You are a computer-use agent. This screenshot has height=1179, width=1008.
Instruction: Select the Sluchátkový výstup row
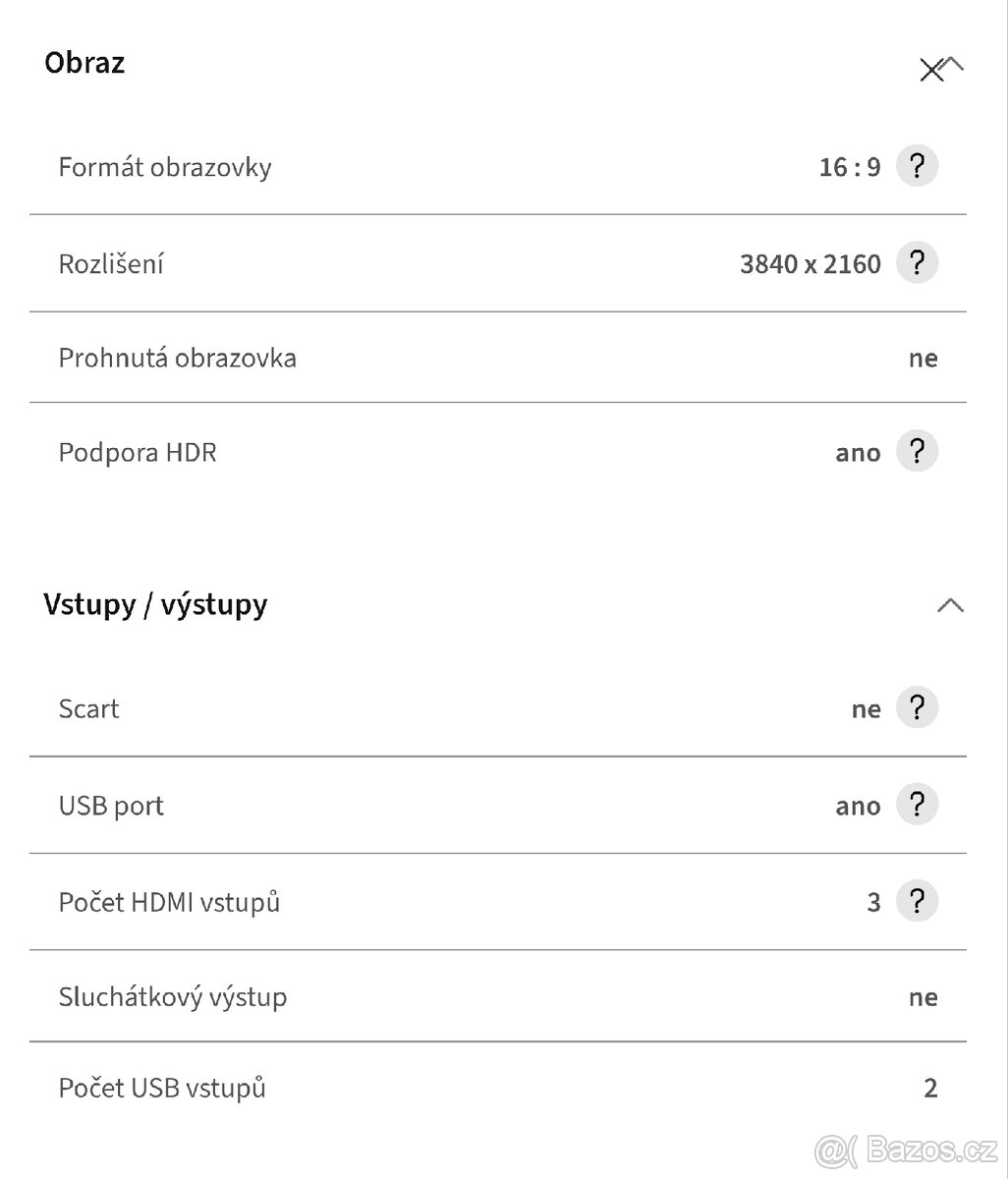point(173,997)
